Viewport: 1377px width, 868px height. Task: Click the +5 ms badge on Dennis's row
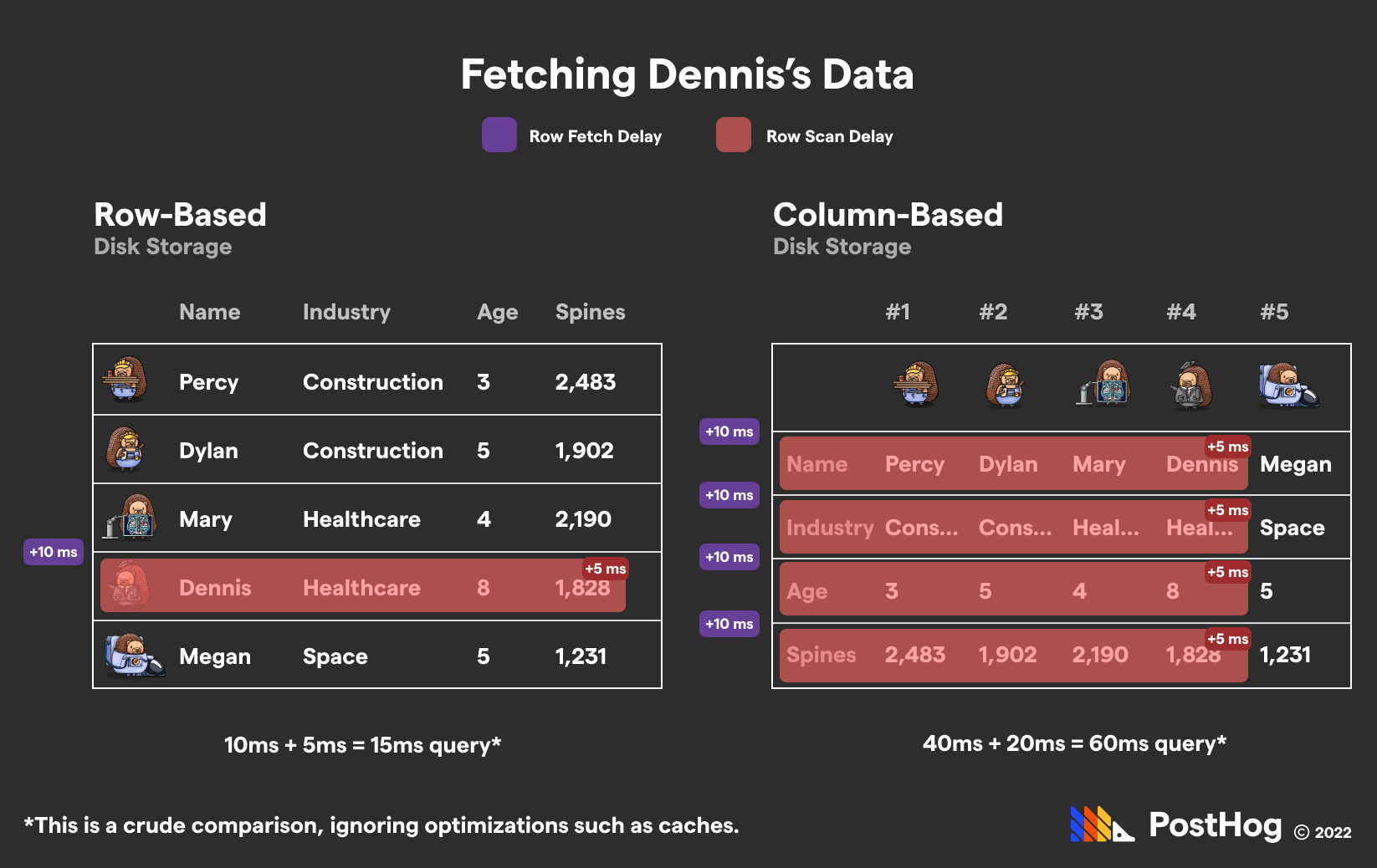pyautogui.click(x=605, y=569)
